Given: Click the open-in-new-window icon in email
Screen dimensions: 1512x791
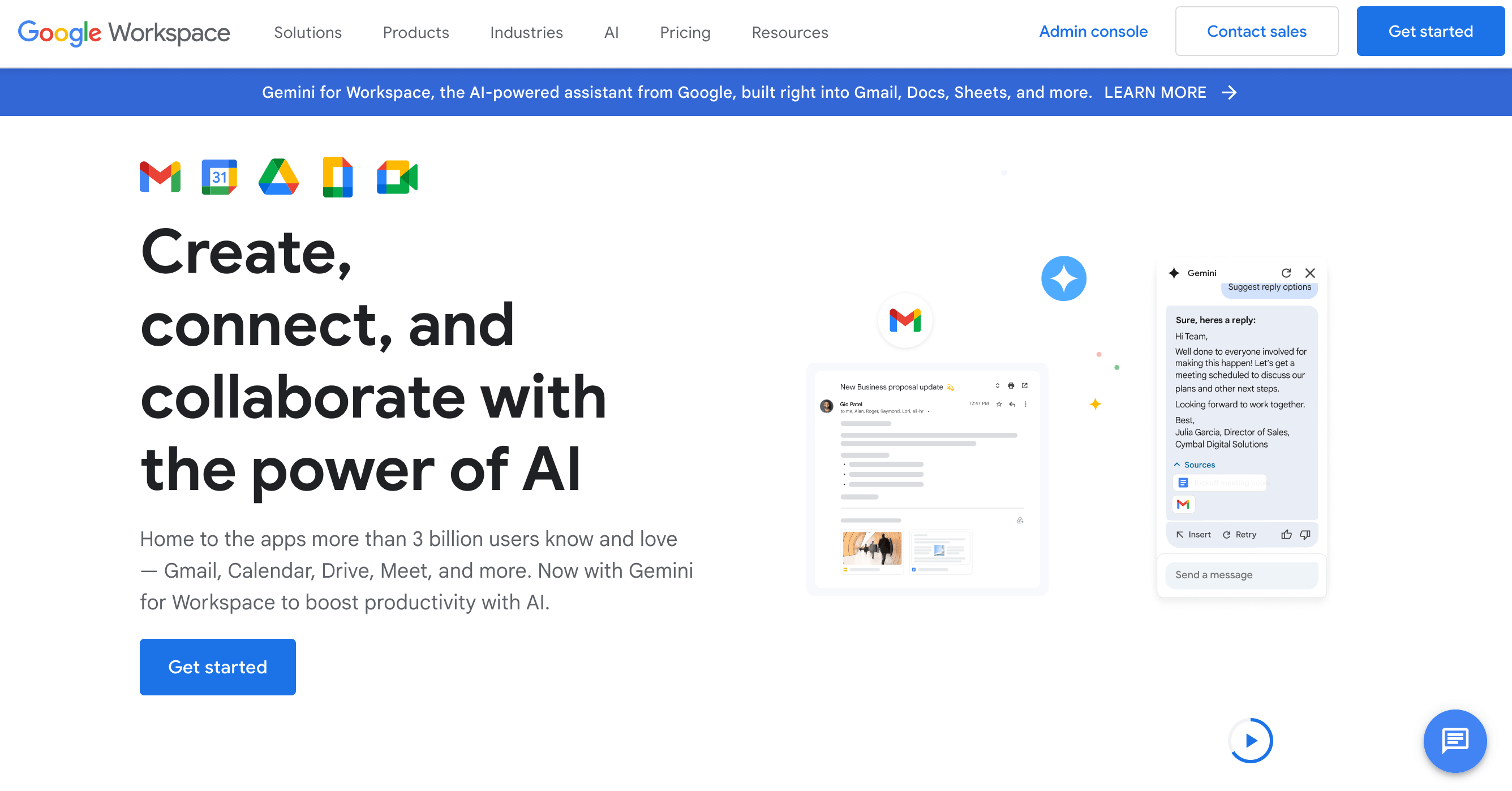Looking at the screenshot, I should point(1024,385).
